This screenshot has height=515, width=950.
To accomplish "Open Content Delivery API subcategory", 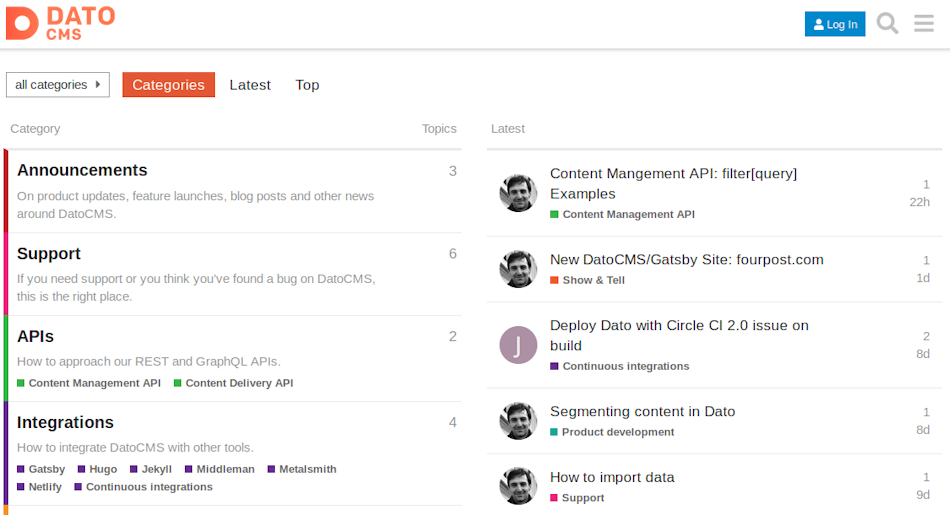I will 233,383.
